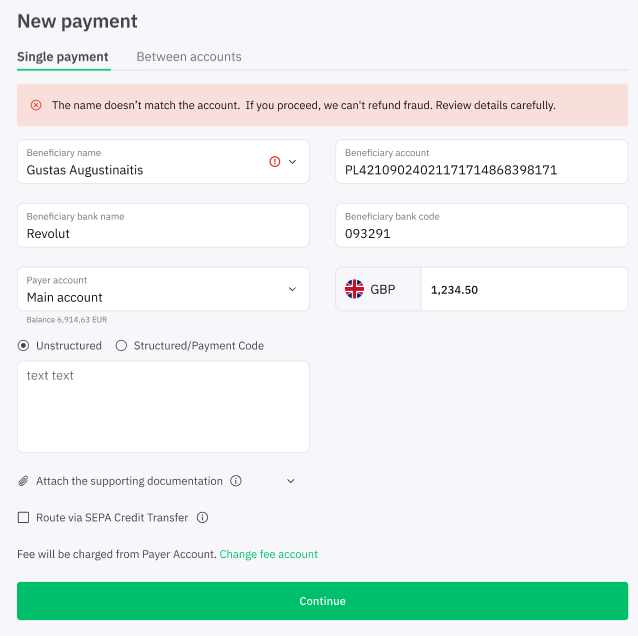Click the warning icon in Beneficiary name field
The width and height of the screenshot is (638, 636).
click(x=275, y=162)
